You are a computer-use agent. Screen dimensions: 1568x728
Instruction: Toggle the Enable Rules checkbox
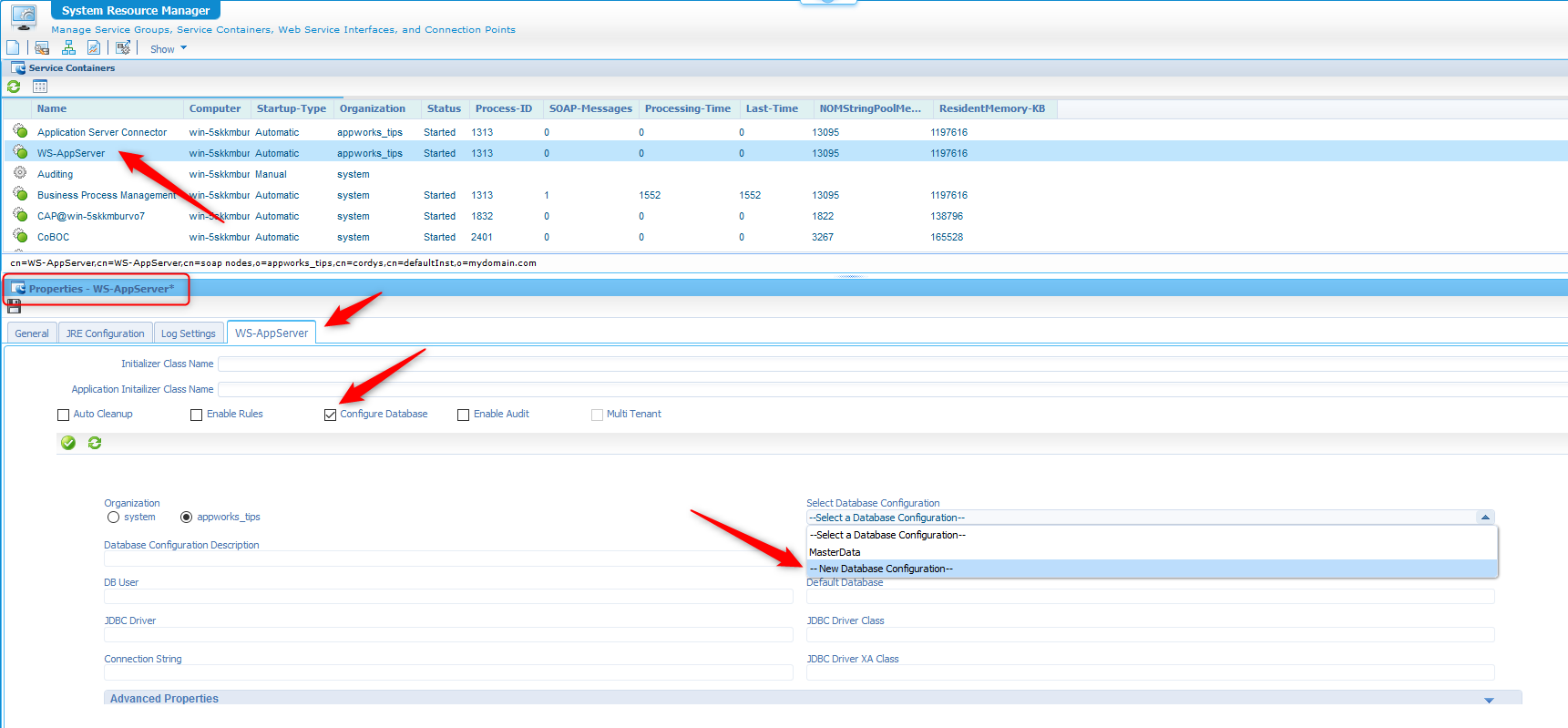point(196,415)
